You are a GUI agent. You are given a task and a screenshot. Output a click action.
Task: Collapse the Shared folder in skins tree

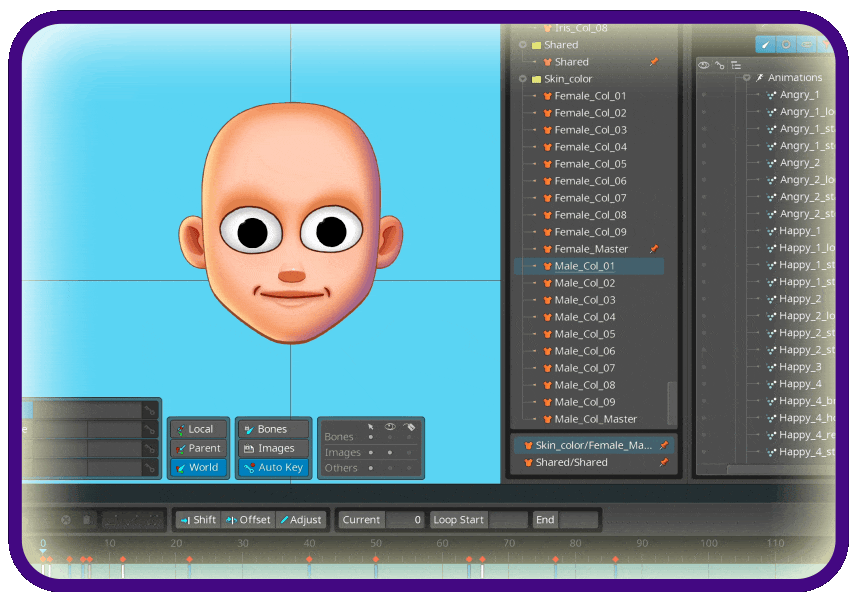[x=523, y=45]
